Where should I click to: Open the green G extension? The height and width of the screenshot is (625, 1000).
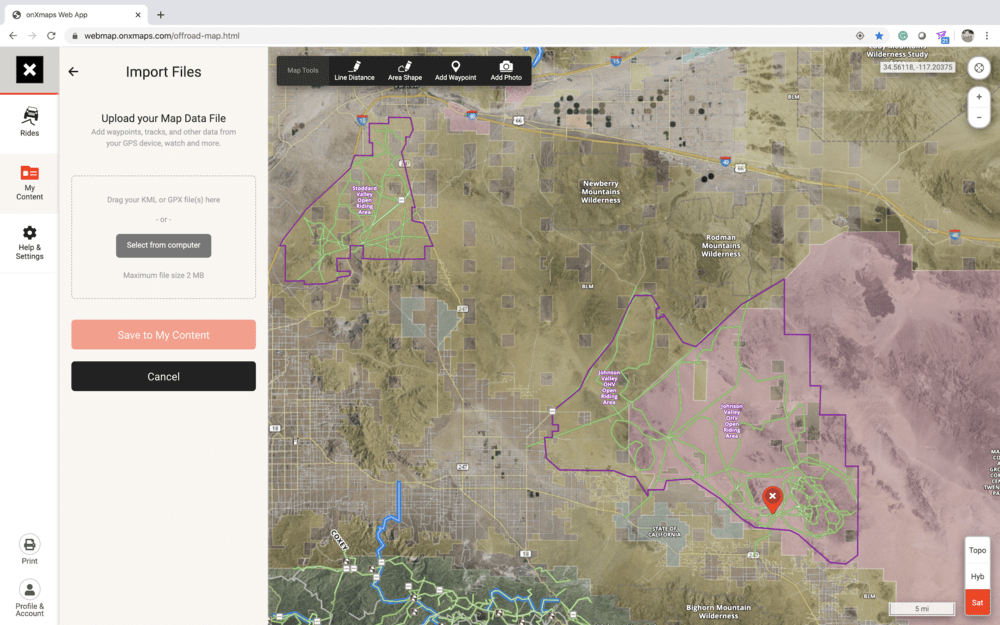902,36
